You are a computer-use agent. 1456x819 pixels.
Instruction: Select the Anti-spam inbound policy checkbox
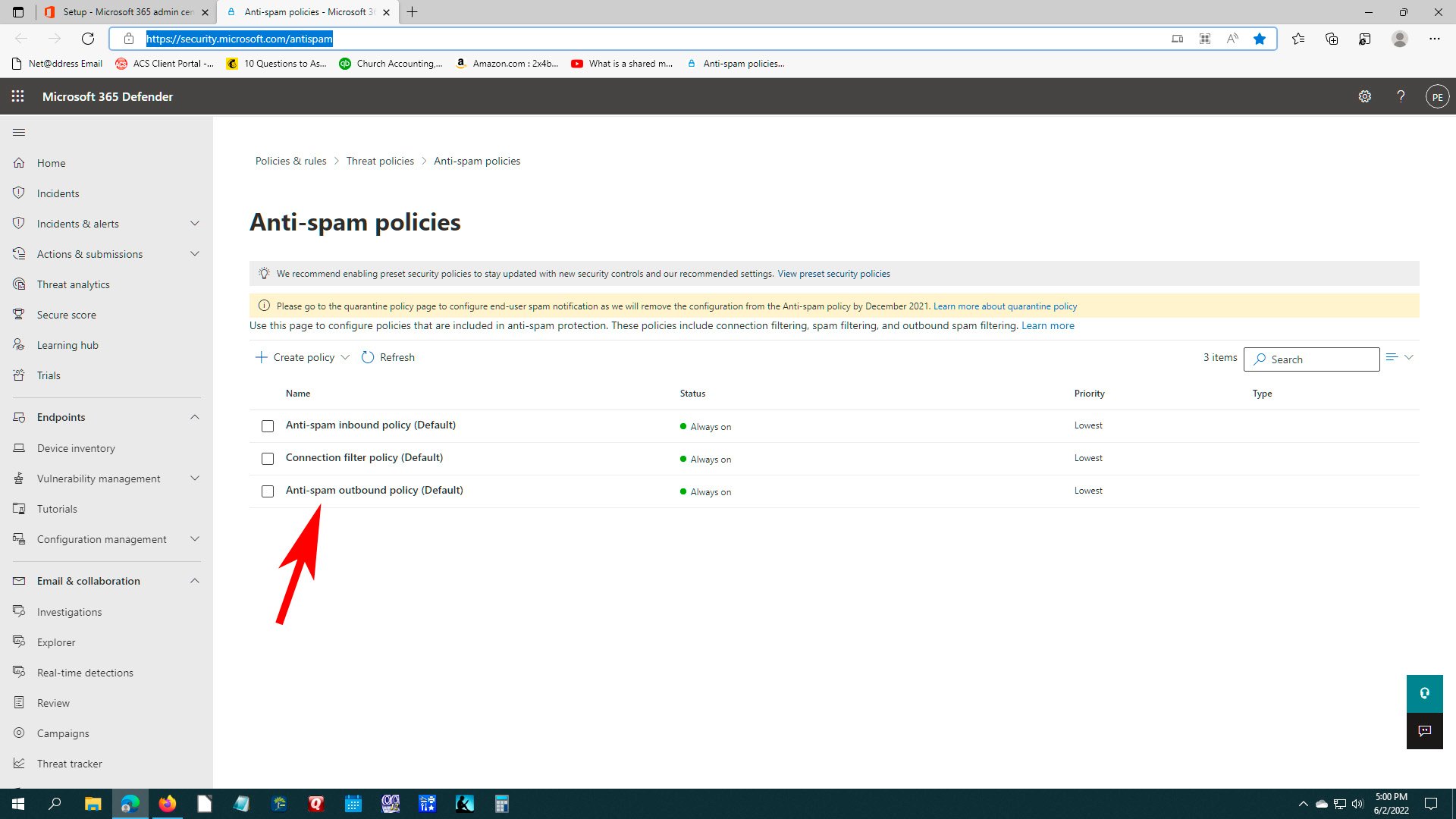268,426
